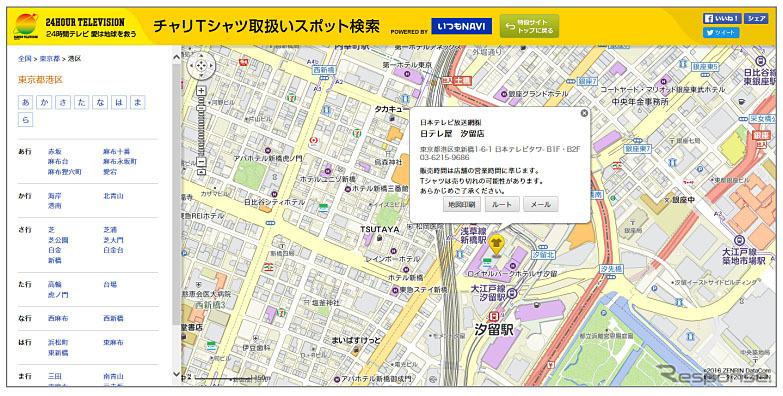Select the 東新橋 area link
The width and height of the screenshot is (783, 396).
point(58,353)
